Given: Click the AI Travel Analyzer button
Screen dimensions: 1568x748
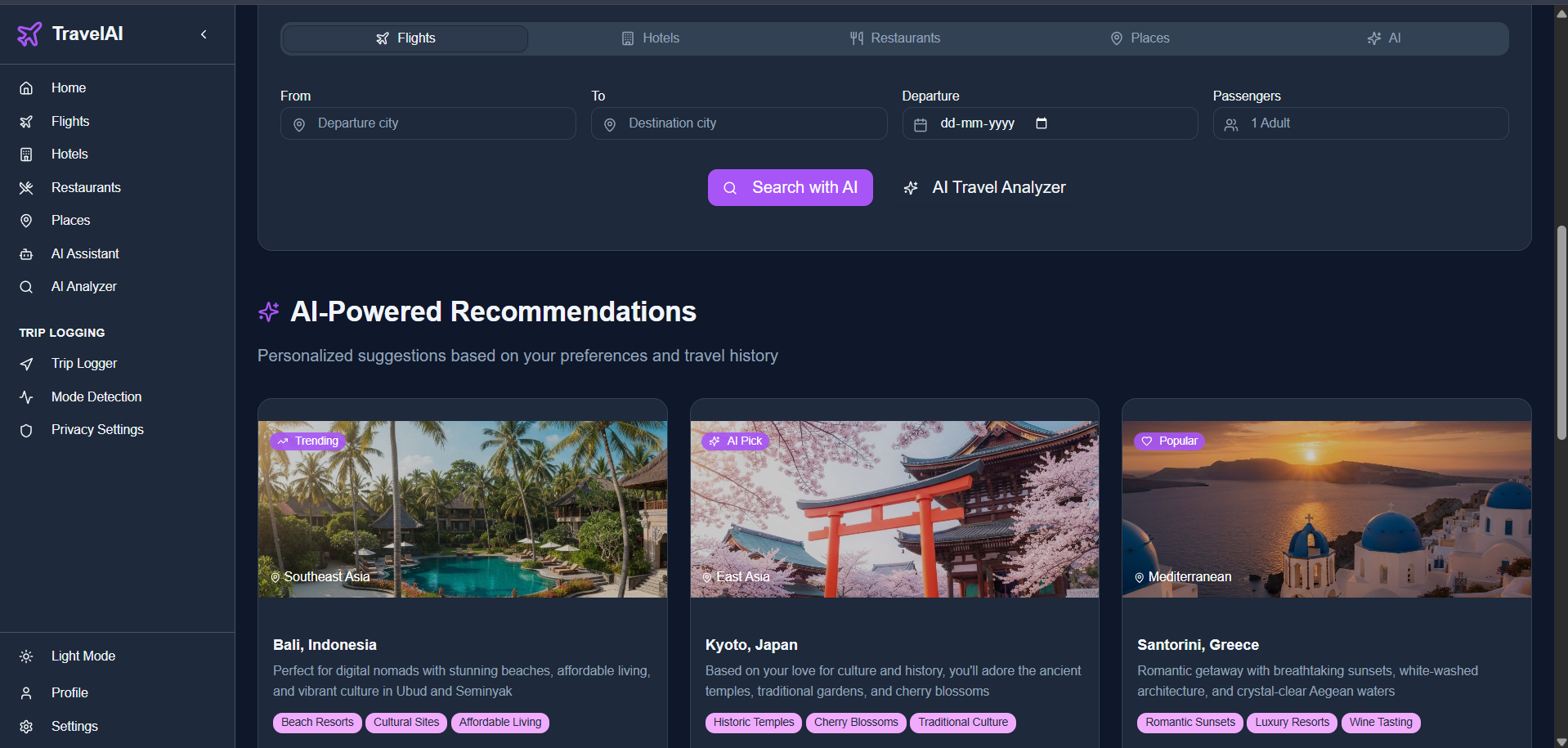Looking at the screenshot, I should tap(984, 187).
